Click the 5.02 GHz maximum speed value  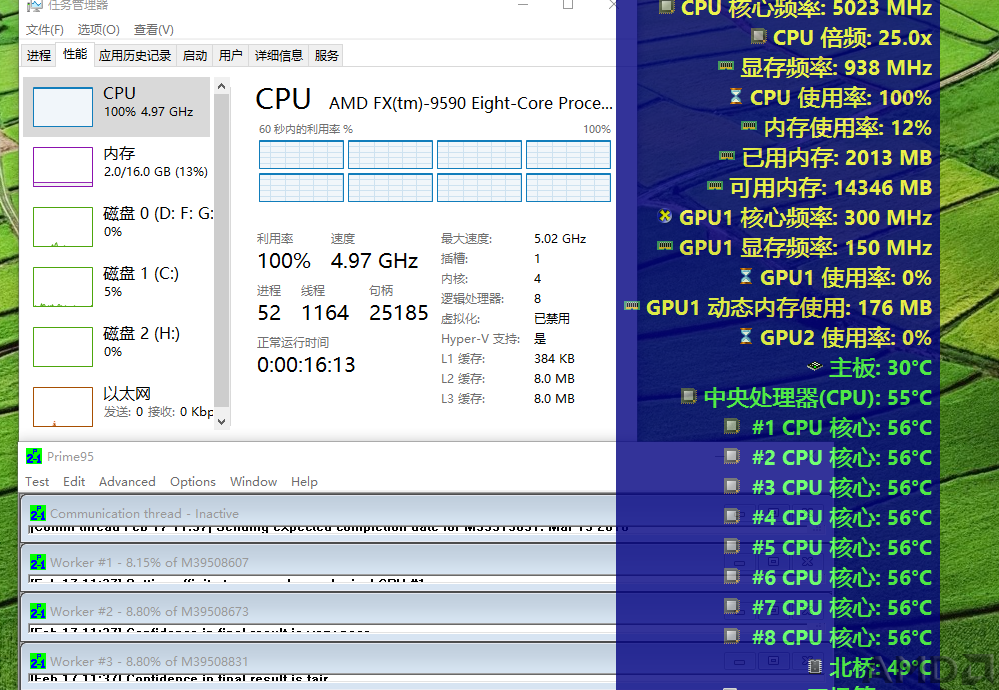(559, 238)
